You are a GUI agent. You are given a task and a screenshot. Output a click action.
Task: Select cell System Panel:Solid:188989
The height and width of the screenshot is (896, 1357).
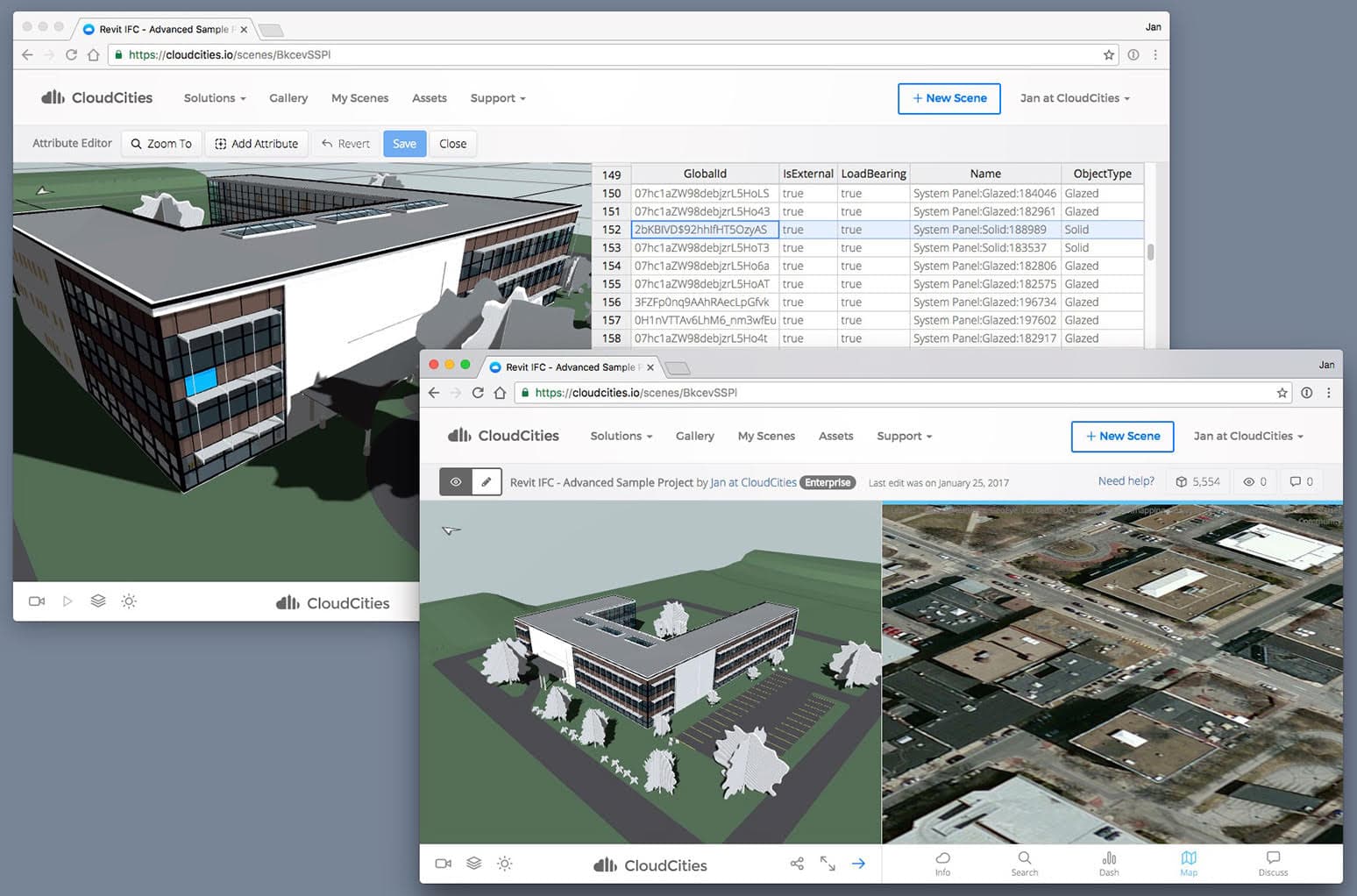point(985,230)
